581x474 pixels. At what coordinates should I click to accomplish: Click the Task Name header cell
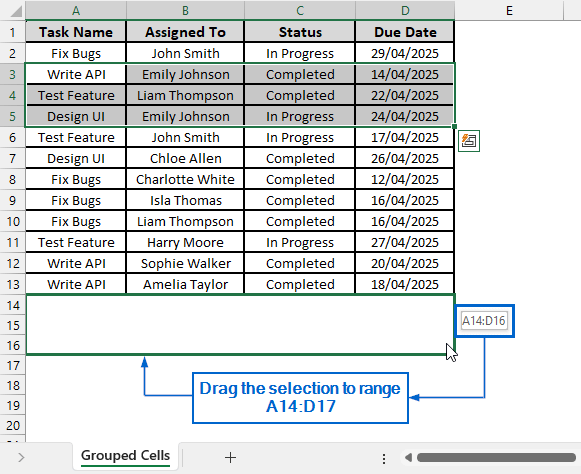(x=76, y=32)
